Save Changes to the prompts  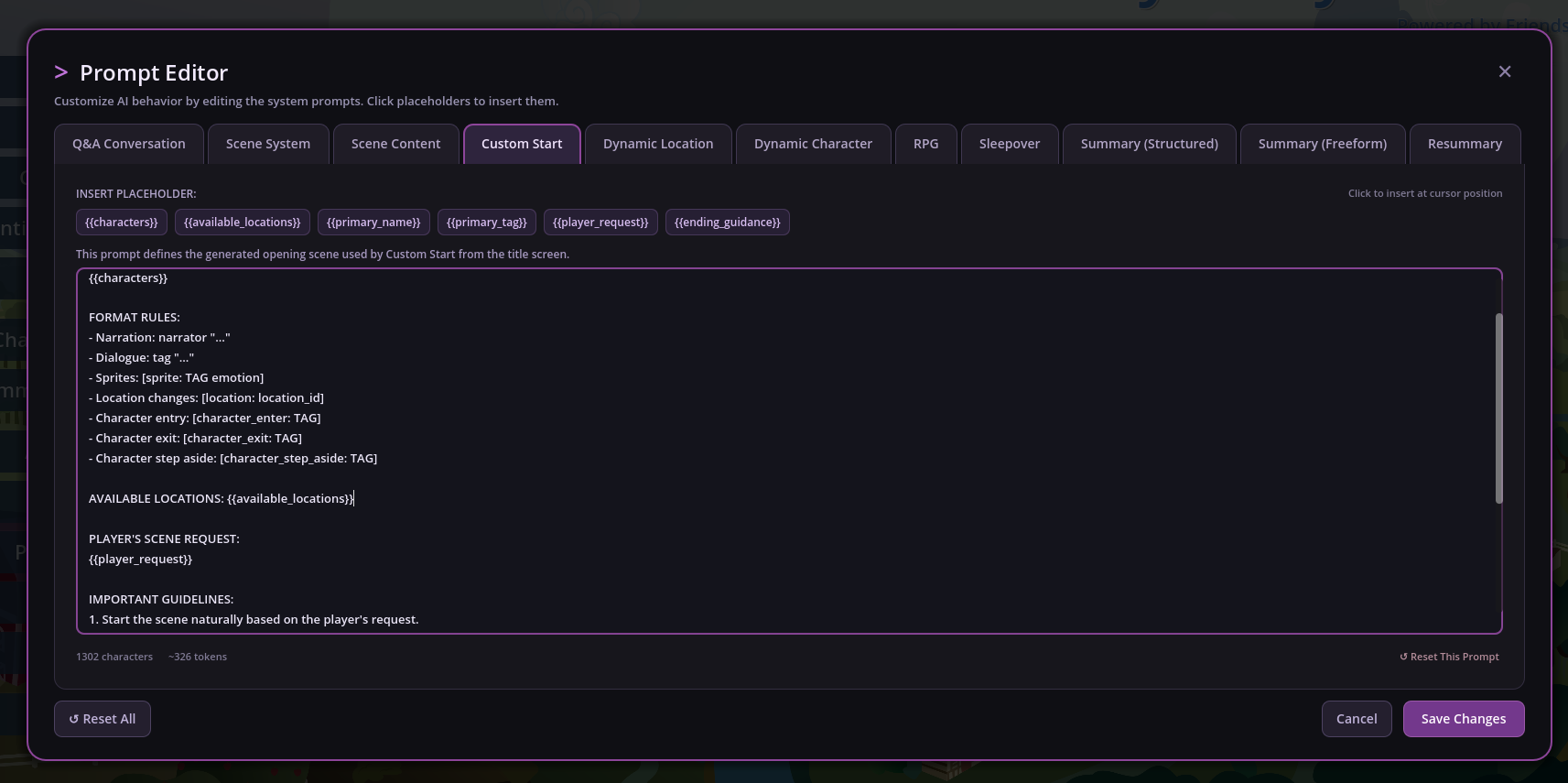1464,719
